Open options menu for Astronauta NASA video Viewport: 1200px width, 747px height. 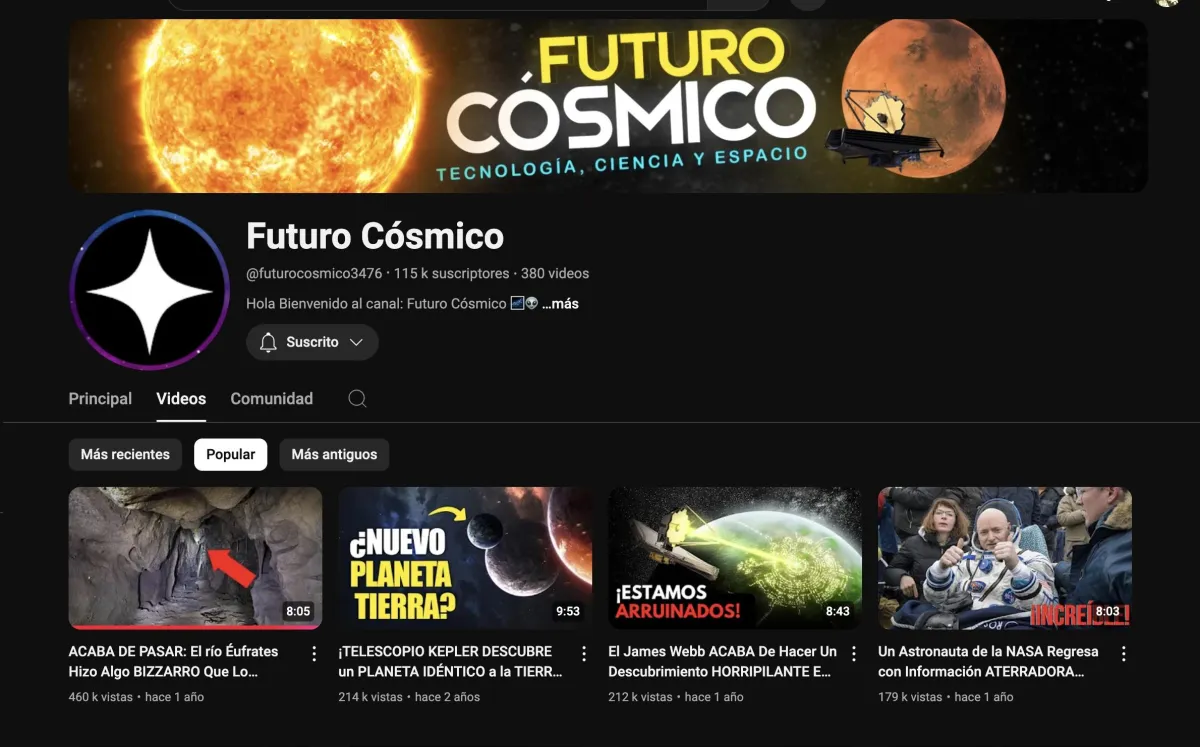pyautogui.click(x=1124, y=653)
